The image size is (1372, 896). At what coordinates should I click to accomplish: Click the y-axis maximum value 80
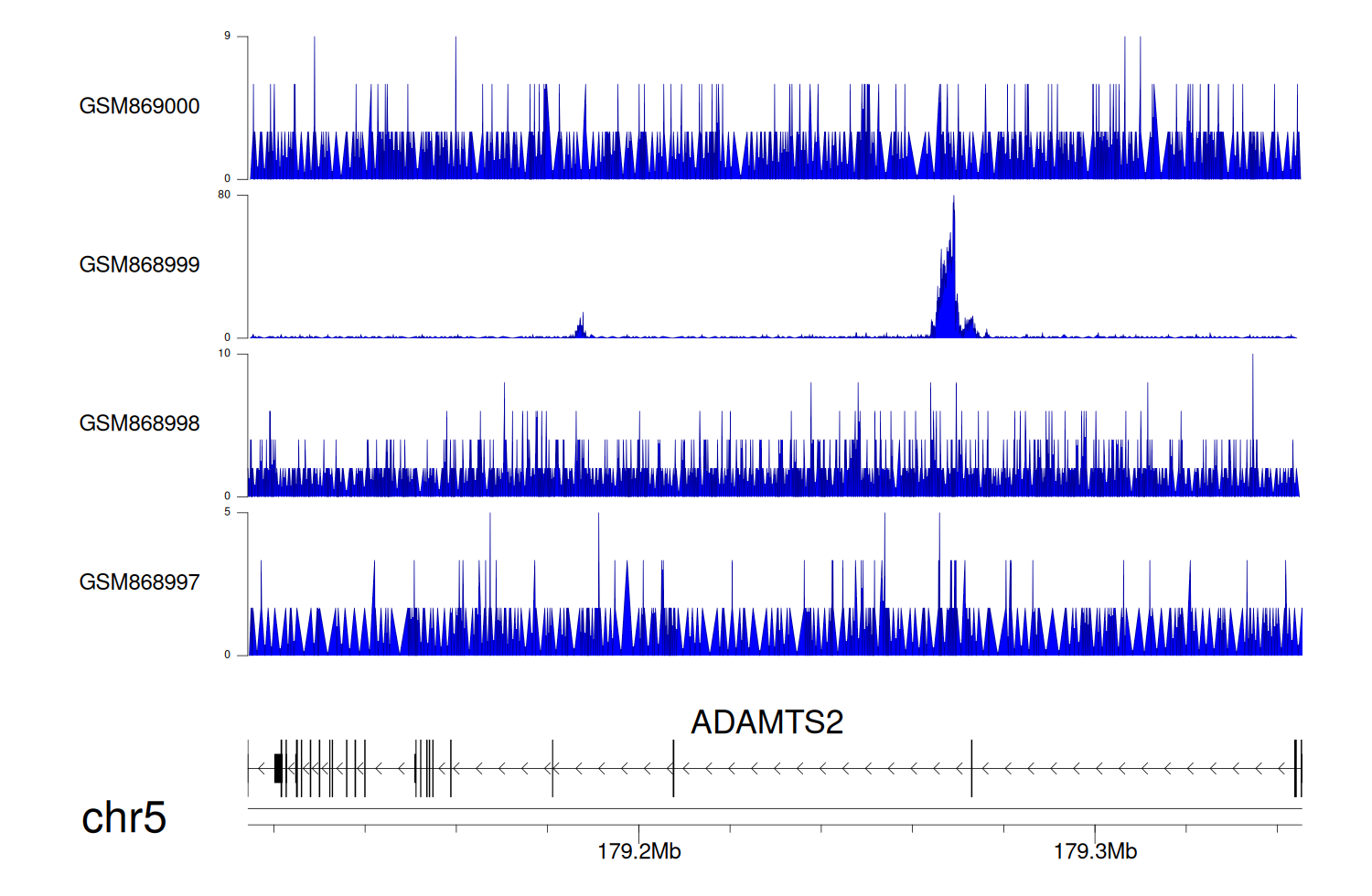[x=224, y=195]
